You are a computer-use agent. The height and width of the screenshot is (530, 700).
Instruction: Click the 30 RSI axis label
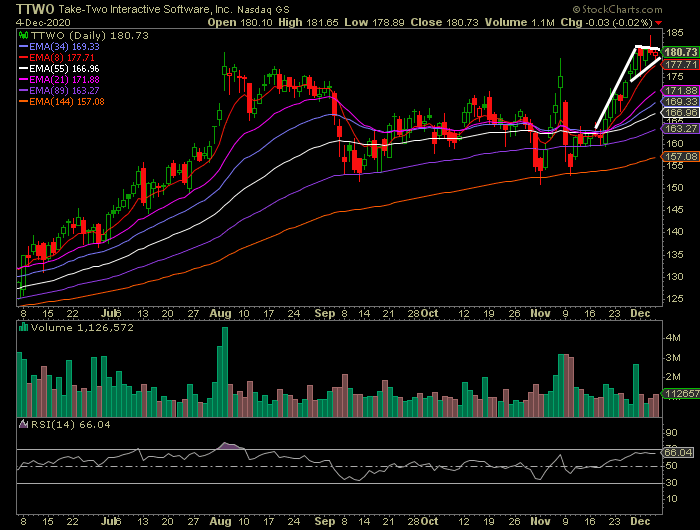[671, 483]
